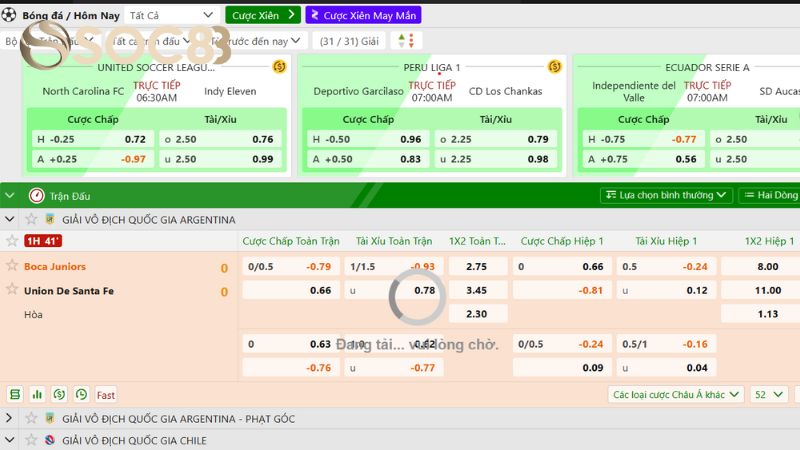This screenshot has height=450, width=800.
Task: Toggle star beside the 1H 41' badge
Action: (12, 241)
